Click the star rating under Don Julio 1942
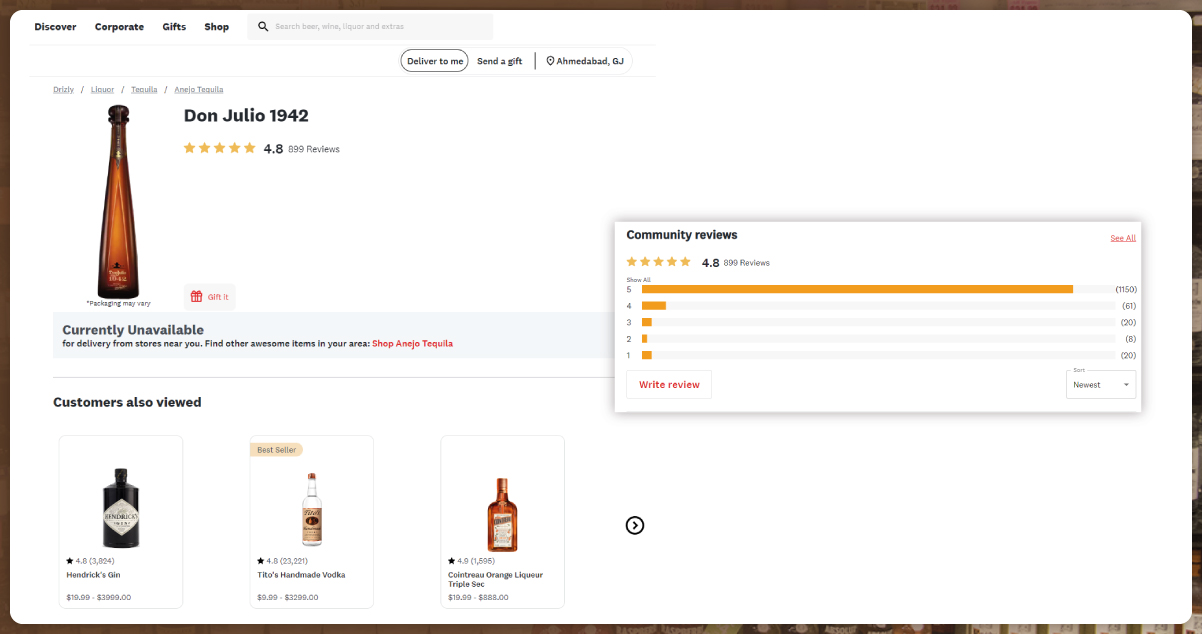This screenshot has height=634, width=1202. point(220,148)
